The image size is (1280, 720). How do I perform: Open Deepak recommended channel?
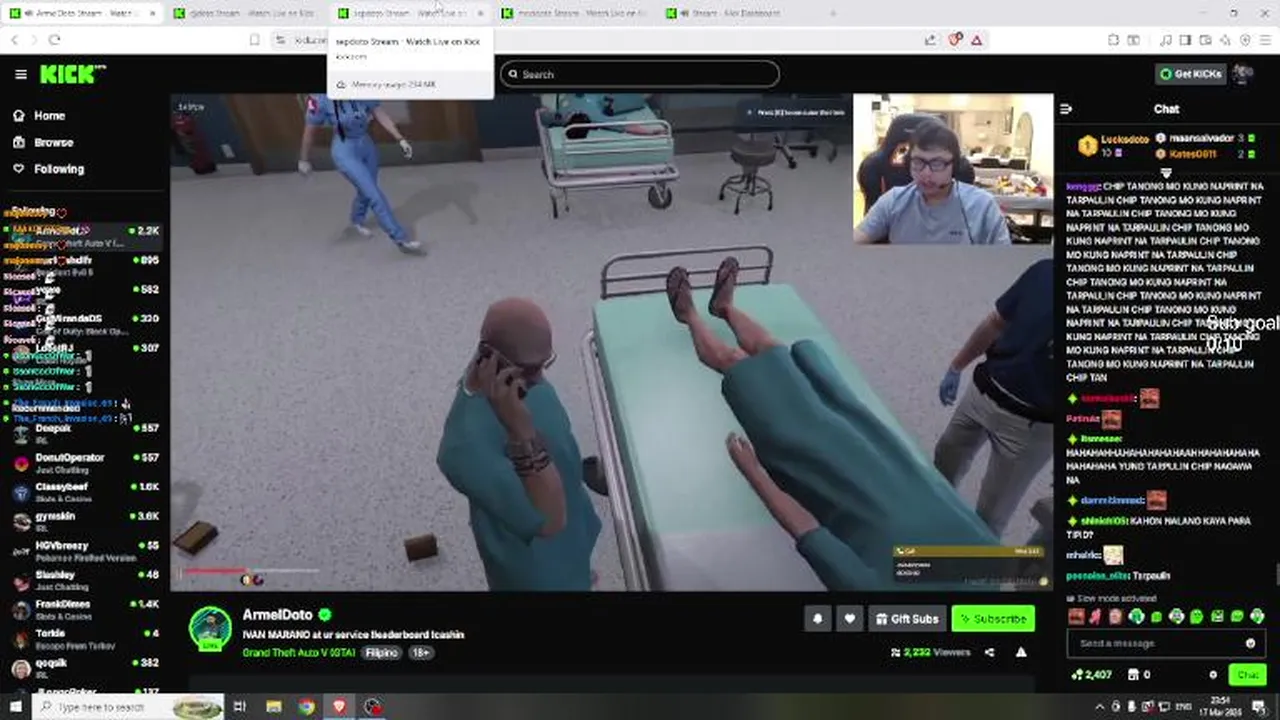pyautogui.click(x=85, y=433)
